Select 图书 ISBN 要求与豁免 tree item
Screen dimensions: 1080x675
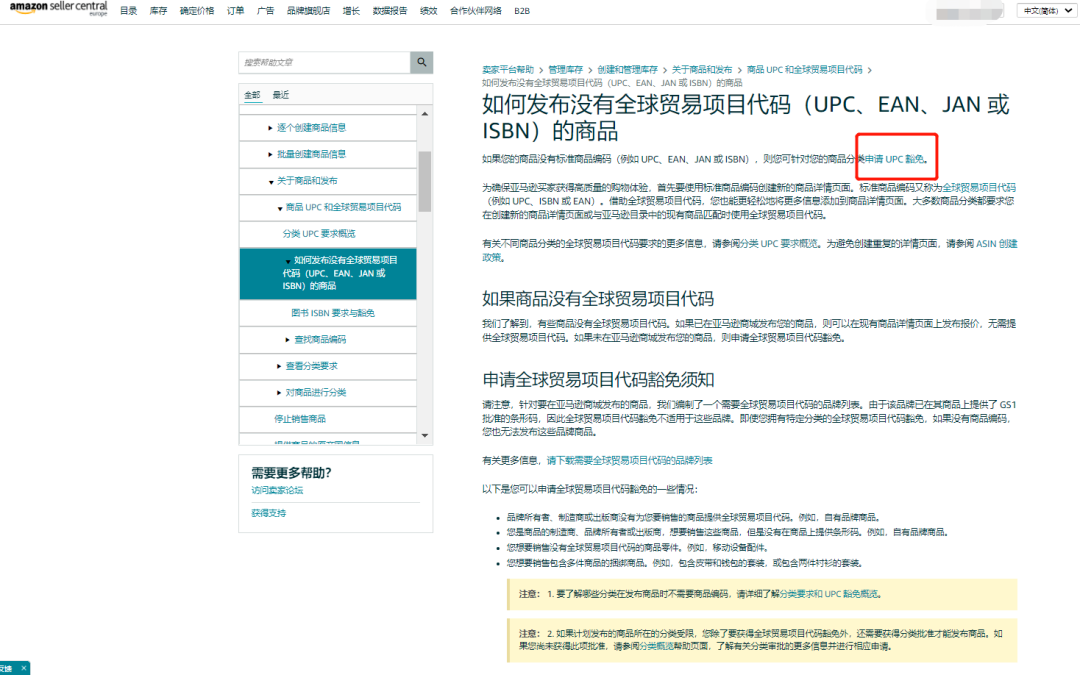point(333,313)
